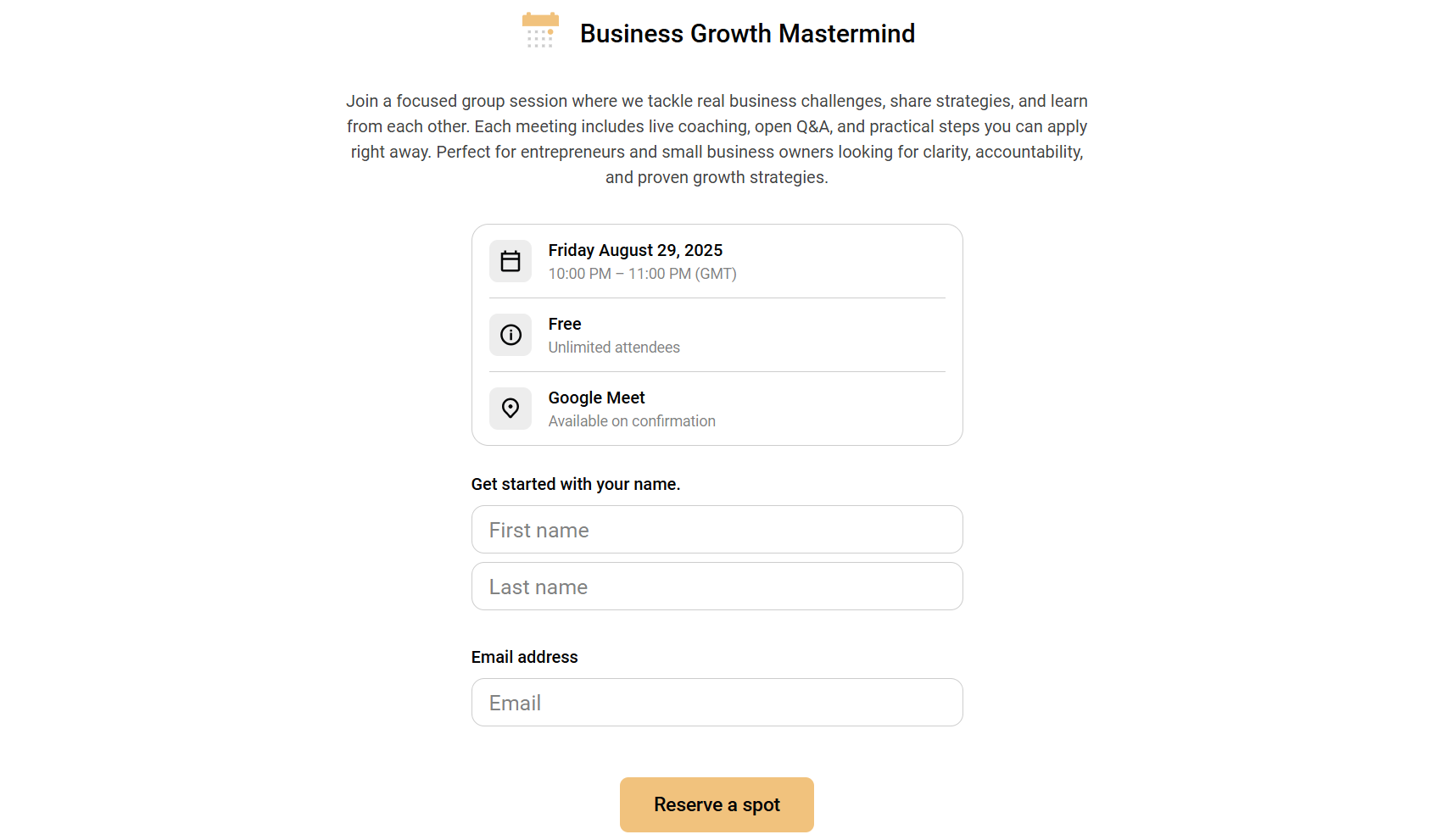
Task: Click the Unlimited attendees text
Action: click(613, 348)
